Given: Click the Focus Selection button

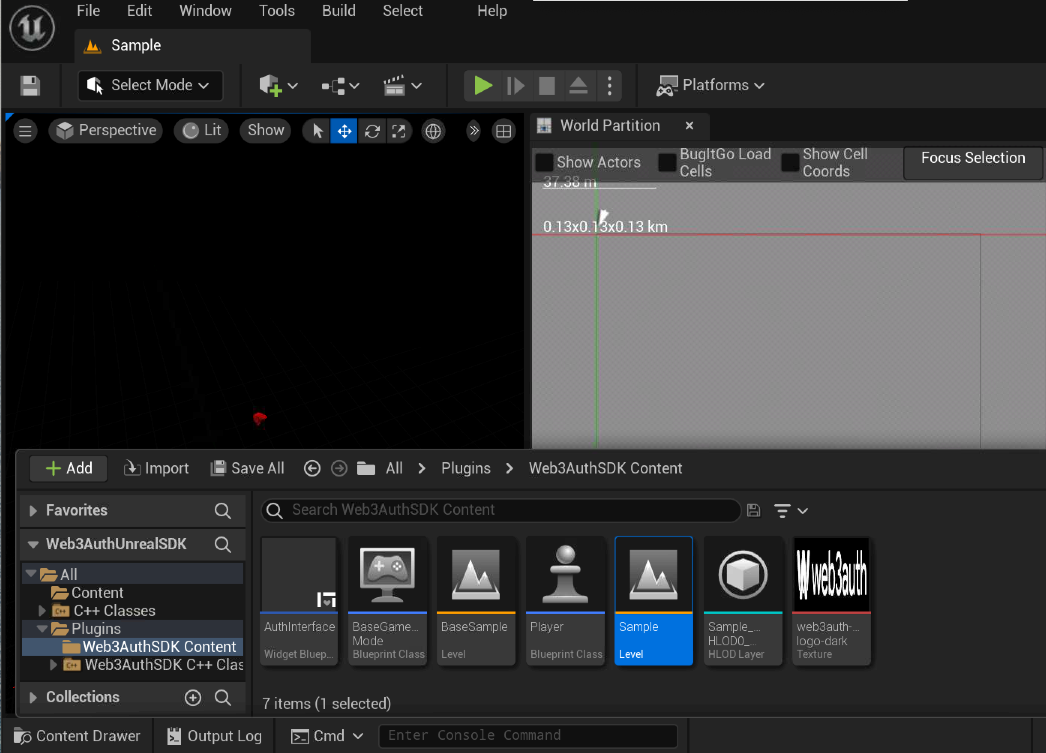Looking at the screenshot, I should tap(971, 158).
